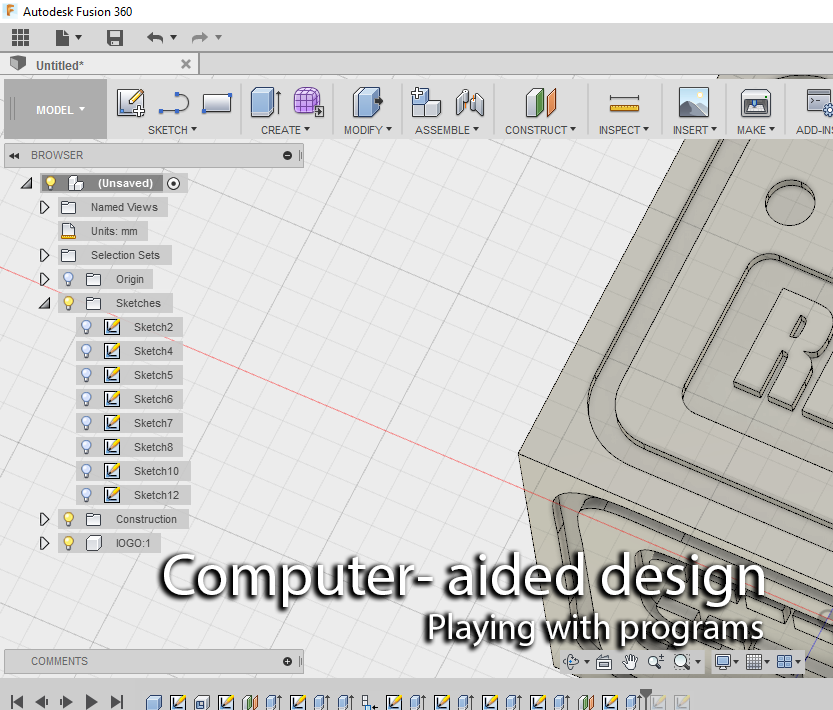The height and width of the screenshot is (710, 833).
Task: Select the New Component assemble icon
Action: tap(426, 102)
